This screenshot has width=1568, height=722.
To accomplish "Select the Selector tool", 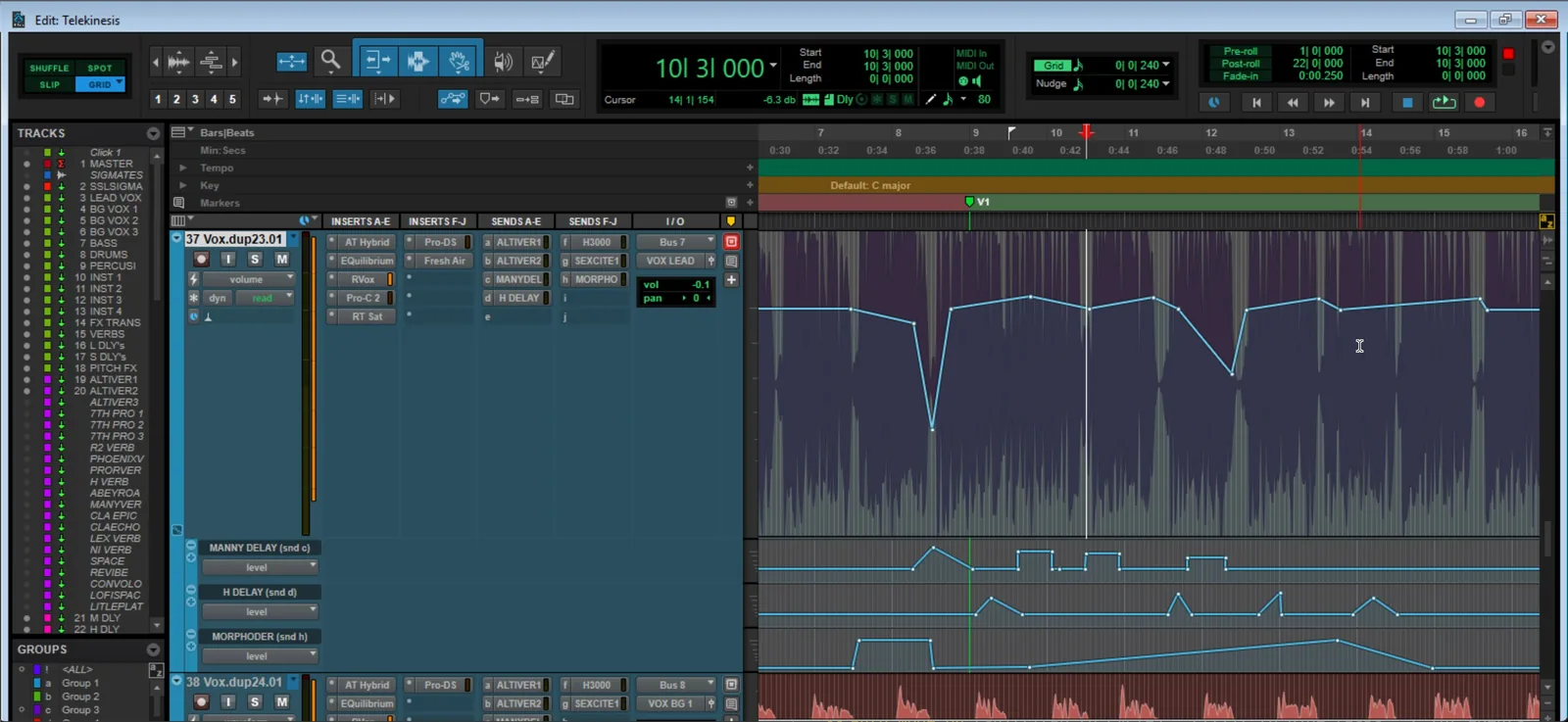I will tap(417, 61).
